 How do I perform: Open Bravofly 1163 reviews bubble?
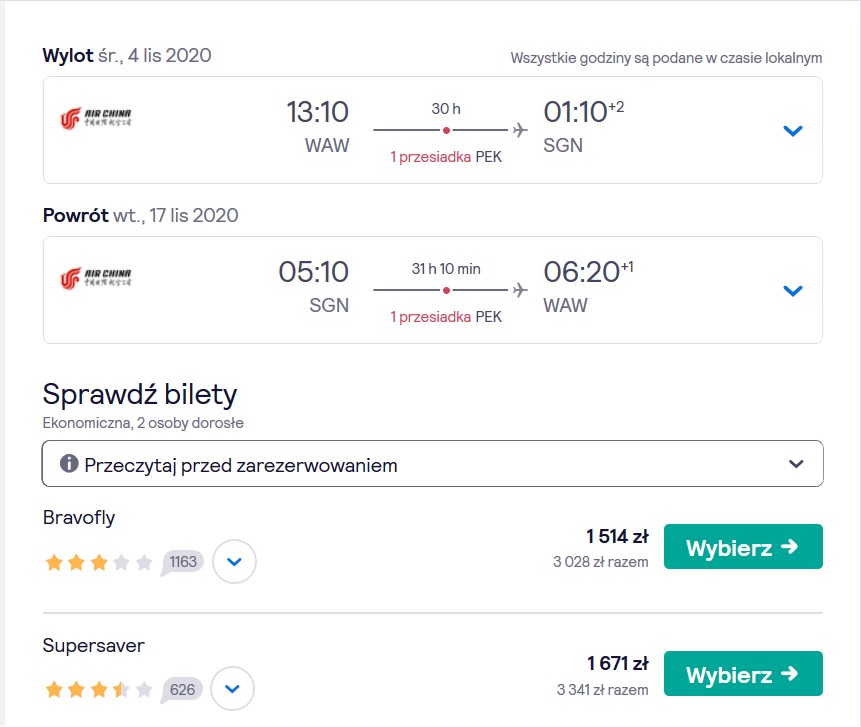[x=182, y=563]
